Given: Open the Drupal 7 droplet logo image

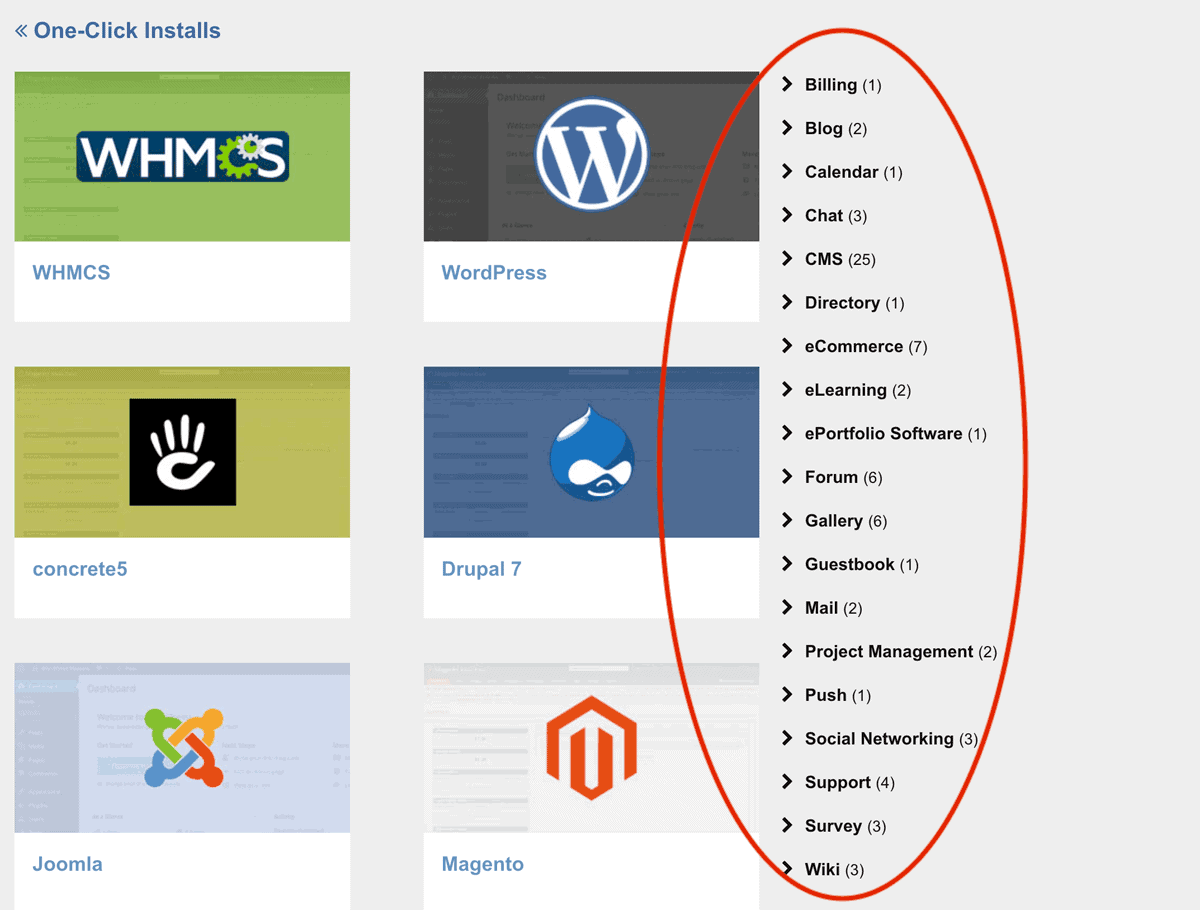Looking at the screenshot, I should coord(591,452).
